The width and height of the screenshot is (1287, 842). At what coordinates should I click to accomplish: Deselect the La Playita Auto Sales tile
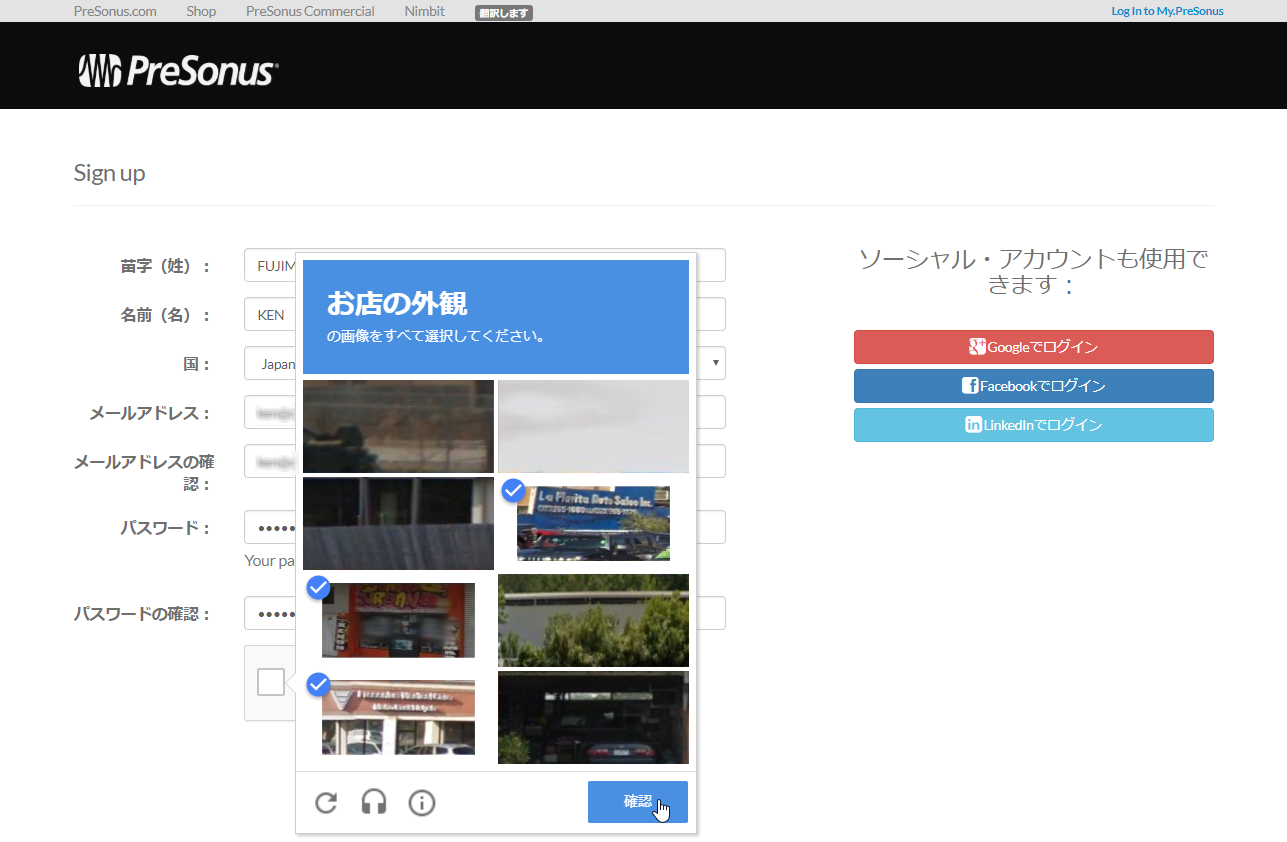593,523
